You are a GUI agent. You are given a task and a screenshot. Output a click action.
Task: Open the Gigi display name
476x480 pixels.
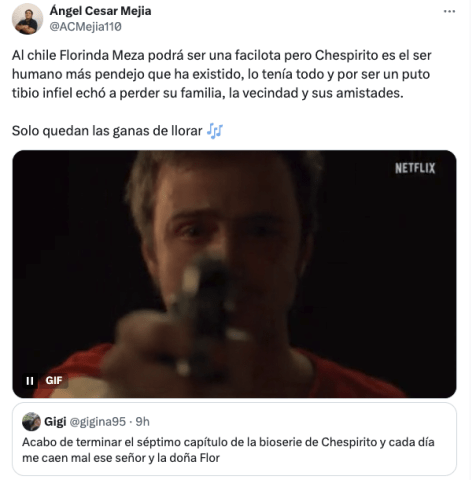[55, 422]
